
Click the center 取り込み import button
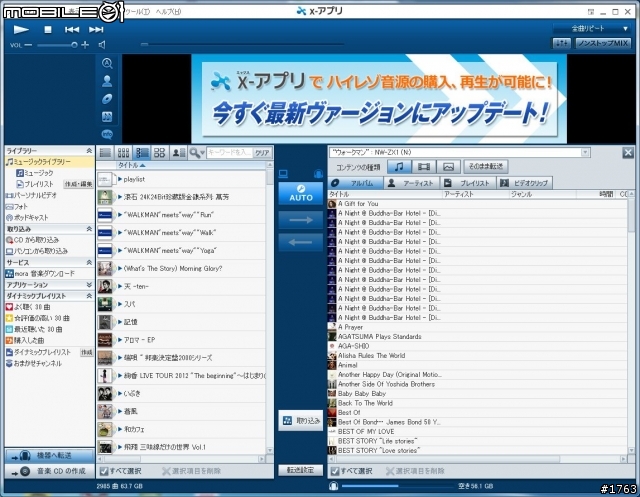[301, 420]
